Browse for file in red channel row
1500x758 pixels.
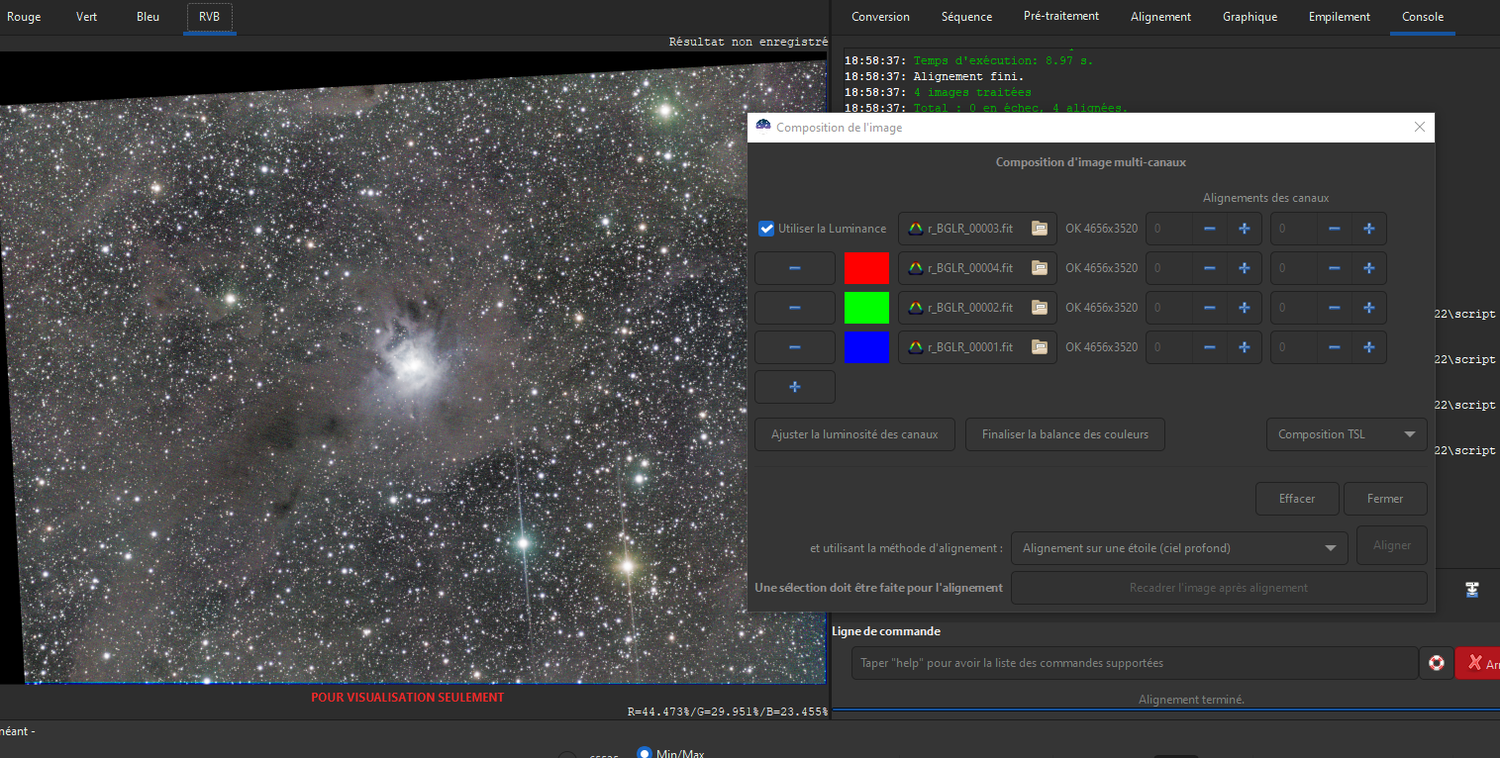click(1039, 268)
